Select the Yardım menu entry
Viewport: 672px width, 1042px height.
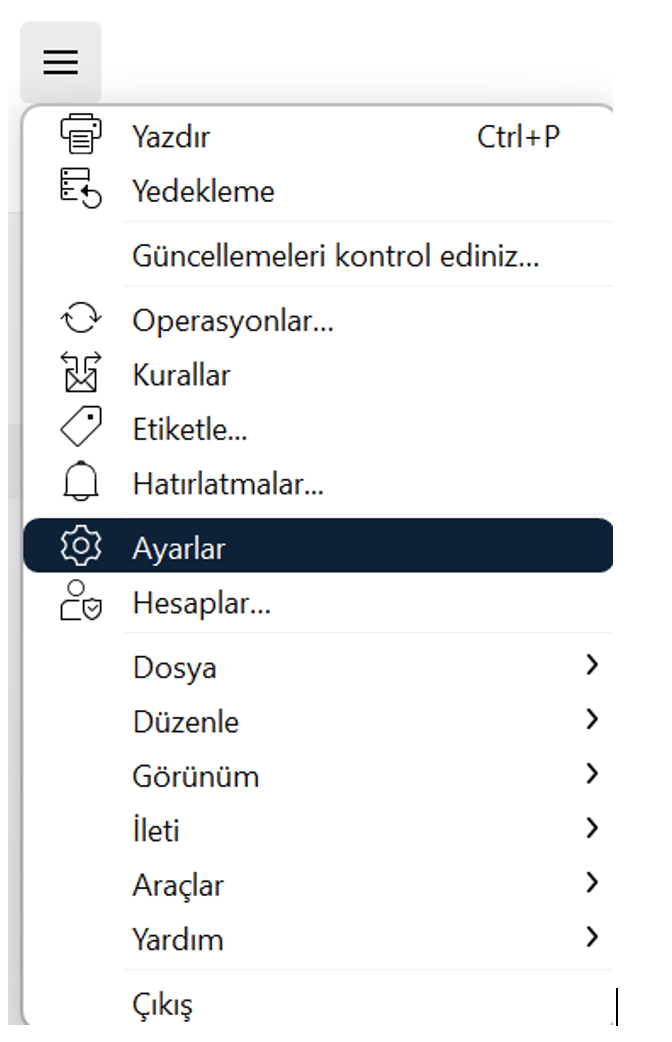[x=318, y=938]
